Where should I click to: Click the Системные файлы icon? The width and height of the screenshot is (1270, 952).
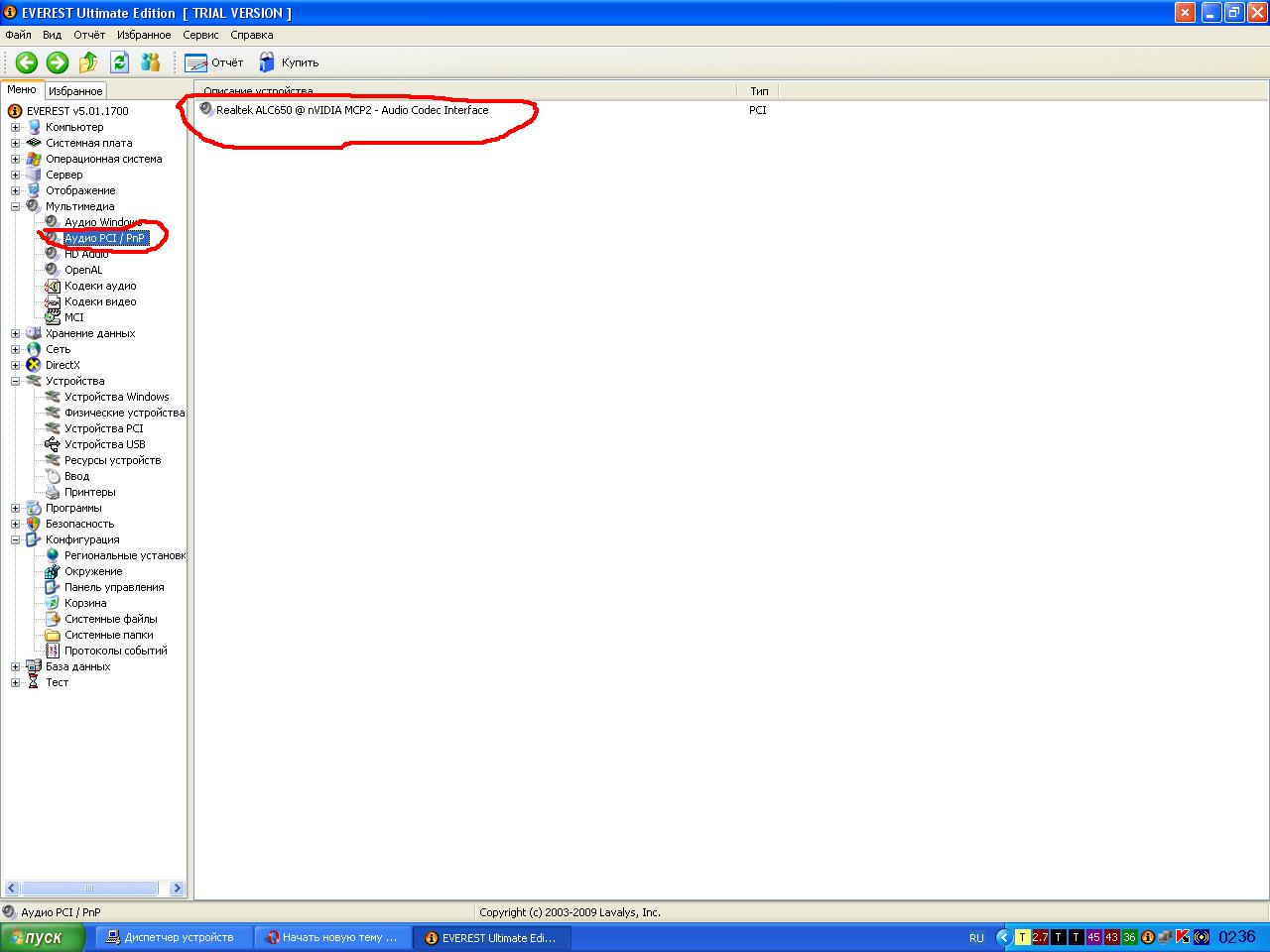point(53,619)
